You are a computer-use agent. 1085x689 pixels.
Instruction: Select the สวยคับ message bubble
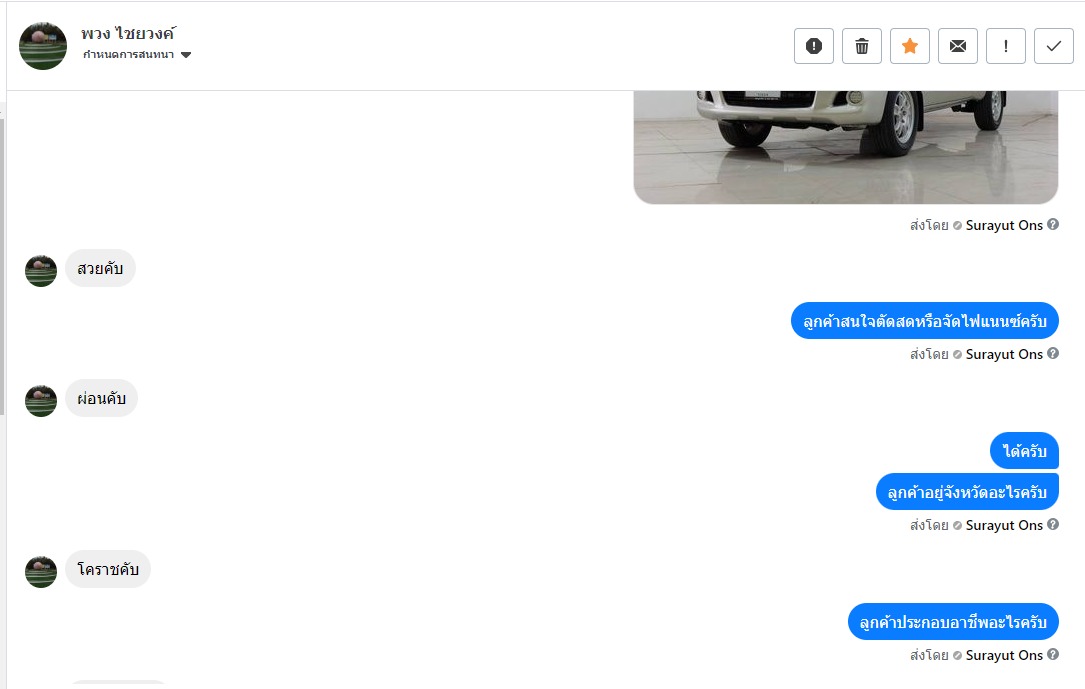click(100, 268)
